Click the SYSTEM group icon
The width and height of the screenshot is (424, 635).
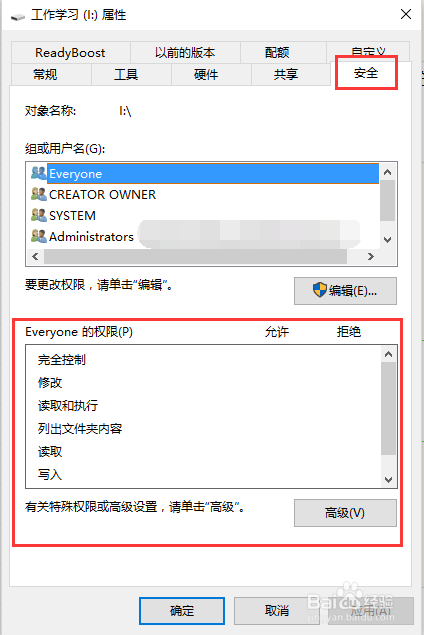coord(39,215)
